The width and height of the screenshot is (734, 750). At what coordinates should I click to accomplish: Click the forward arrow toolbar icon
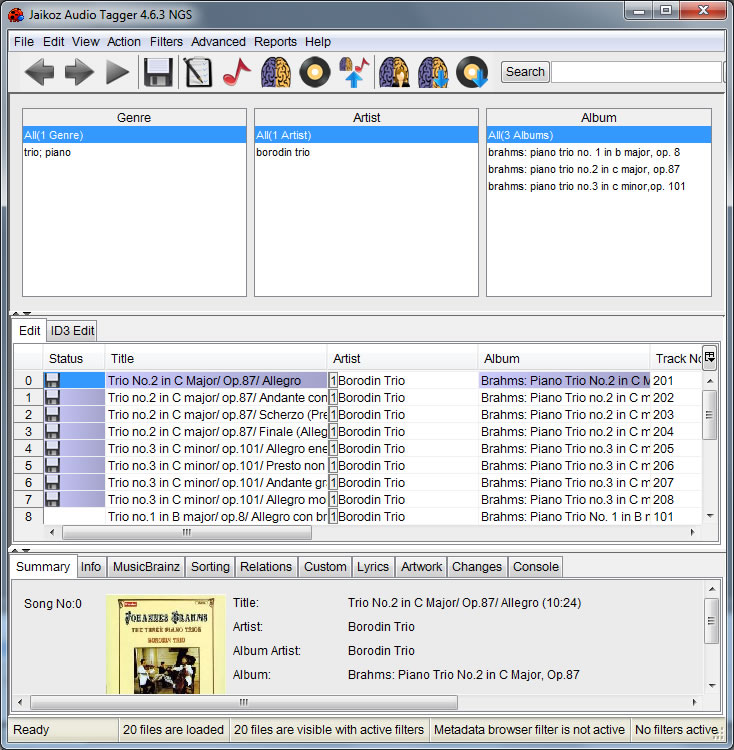point(79,72)
